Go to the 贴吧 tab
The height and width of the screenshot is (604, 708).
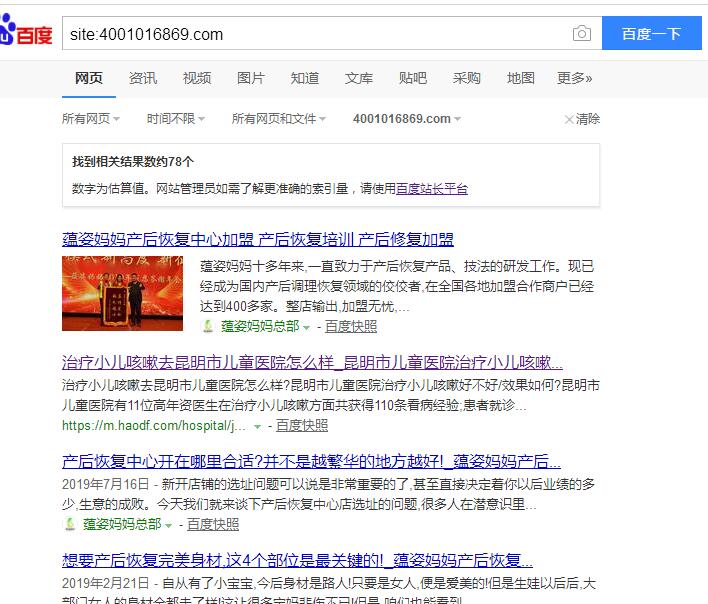pos(413,78)
